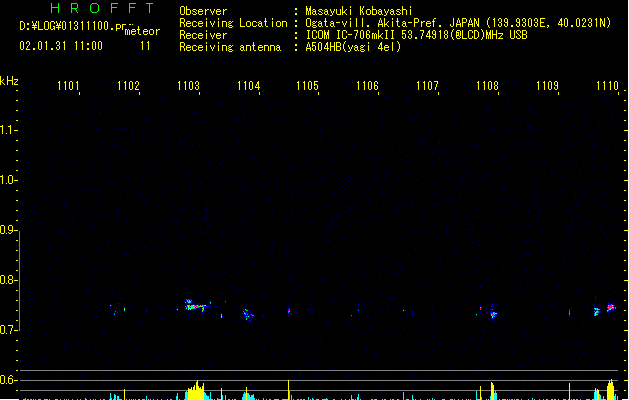This screenshot has width=629, height=400.
Task: Click the word 'meteor' above the count
Action: point(142,31)
